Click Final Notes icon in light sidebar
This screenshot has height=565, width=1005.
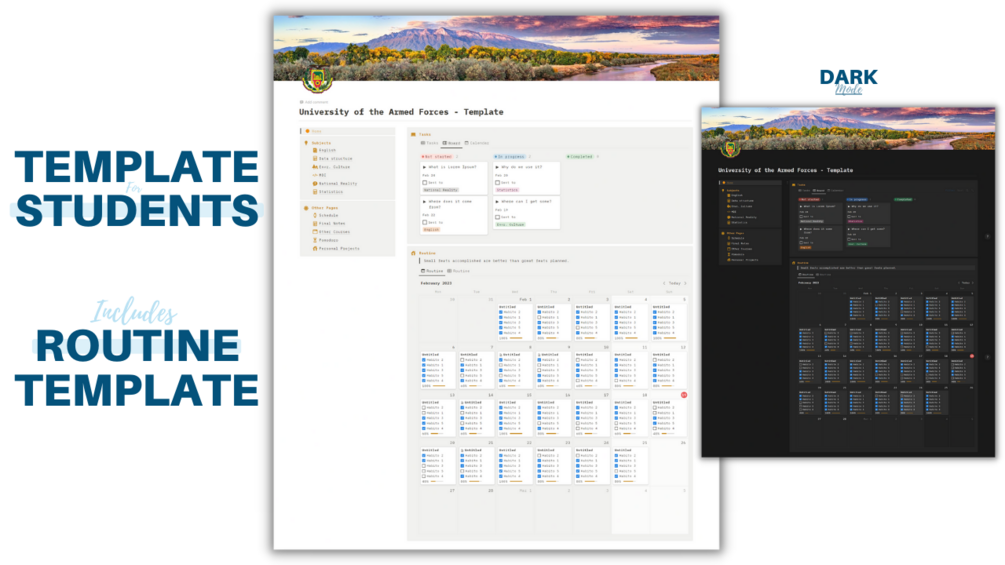[315, 224]
